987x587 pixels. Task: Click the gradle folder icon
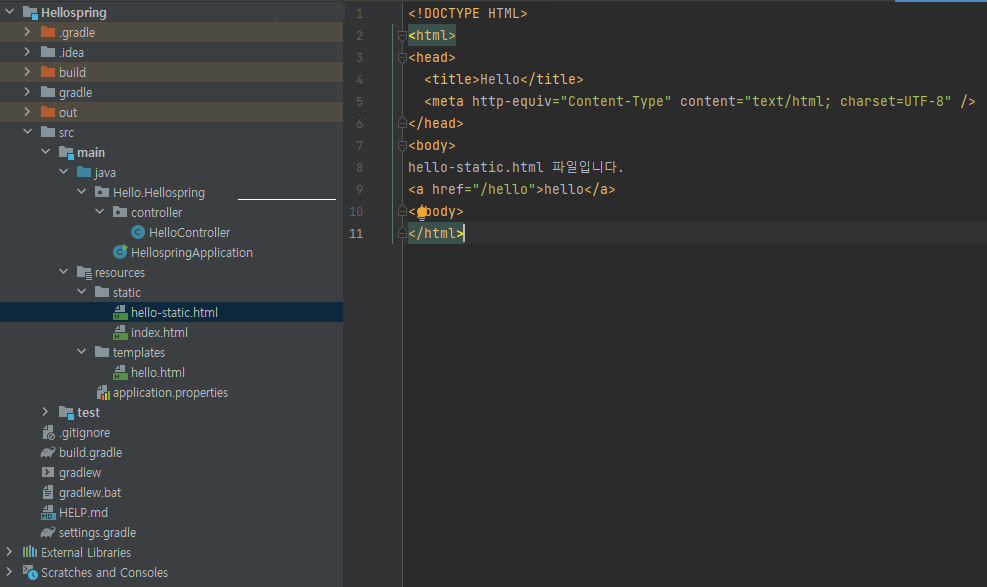click(x=48, y=92)
